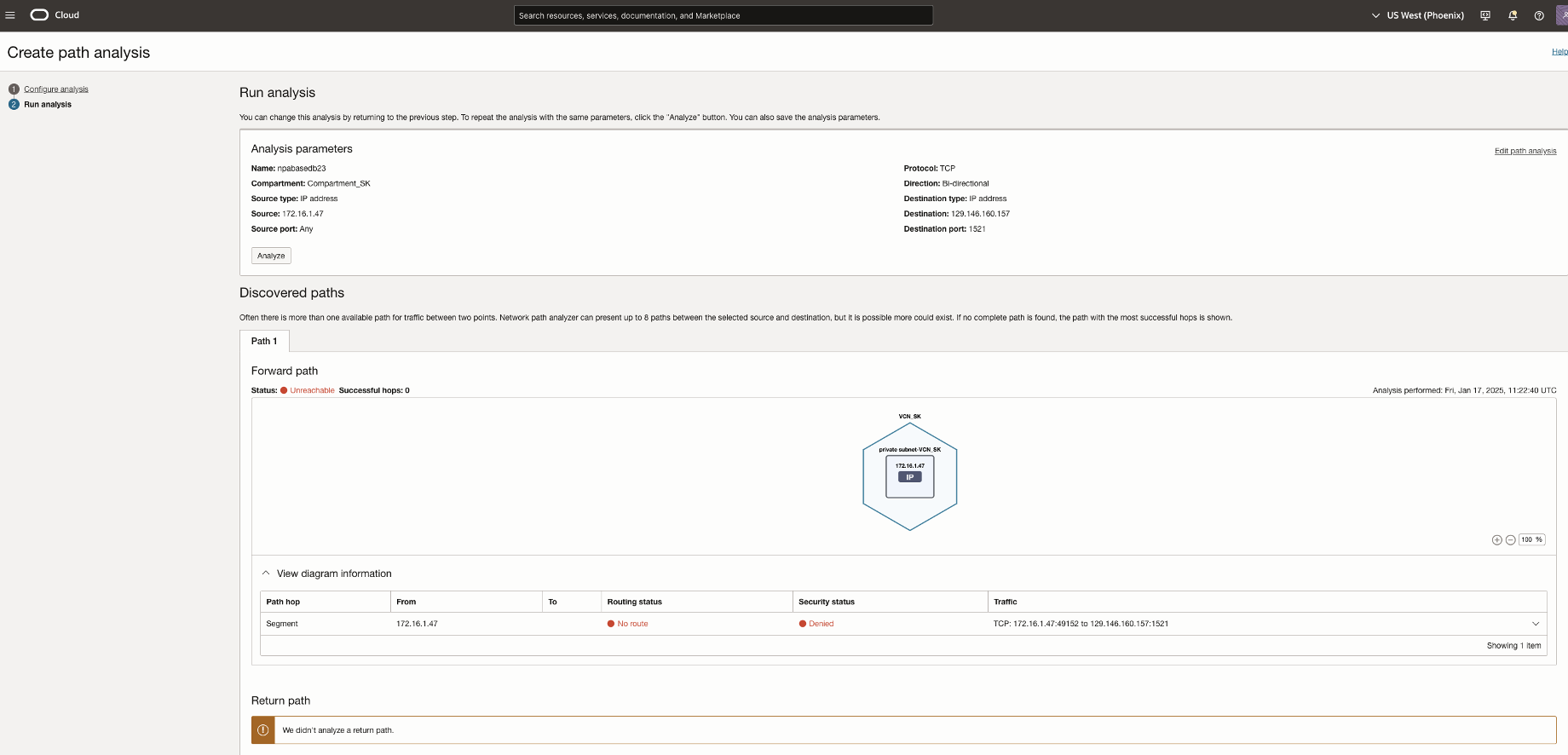Zoom out of the path diagram
Viewport: 1568px width, 755px height.
click(x=1510, y=540)
